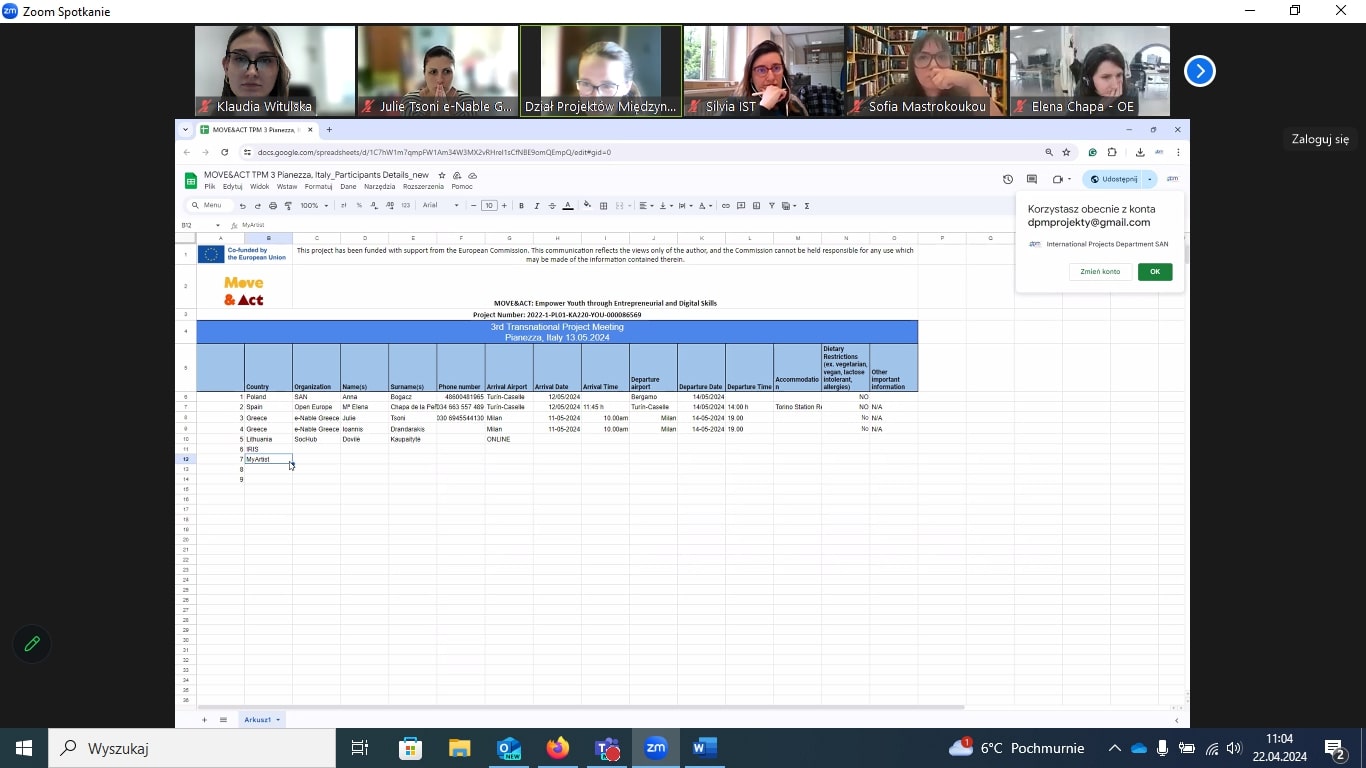Viewport: 1366px width, 768px height.
Task: Add a new sheet with plus button
Action: tap(205, 720)
